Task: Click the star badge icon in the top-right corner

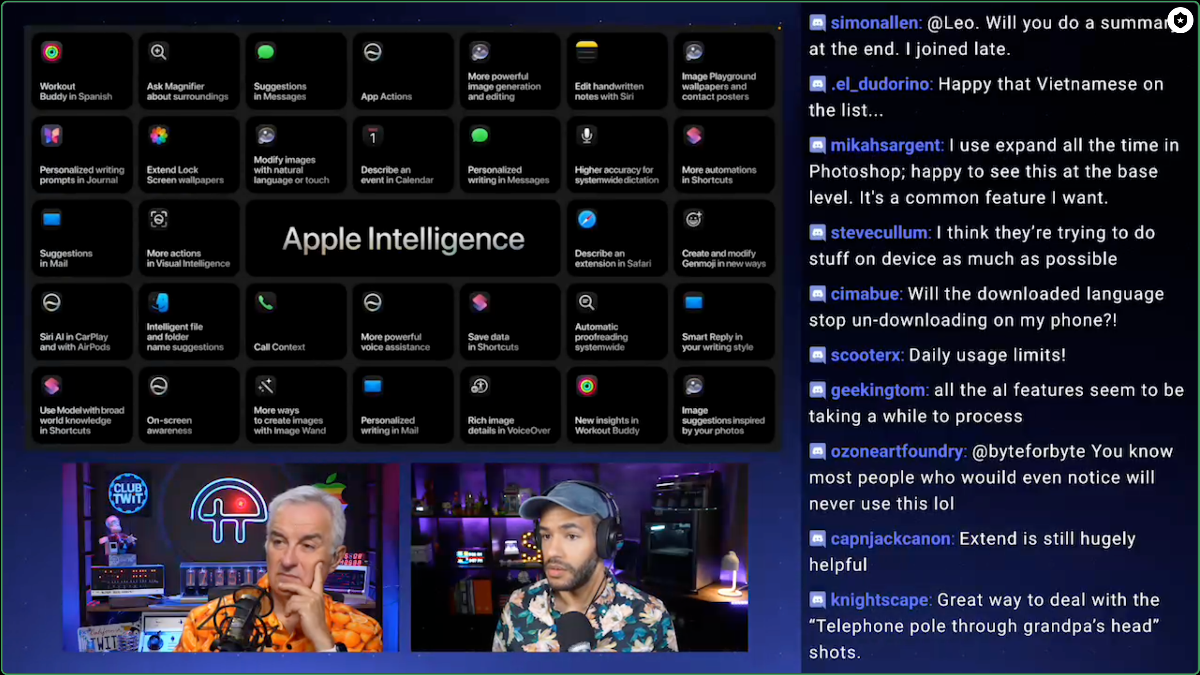Action: pos(1180,20)
